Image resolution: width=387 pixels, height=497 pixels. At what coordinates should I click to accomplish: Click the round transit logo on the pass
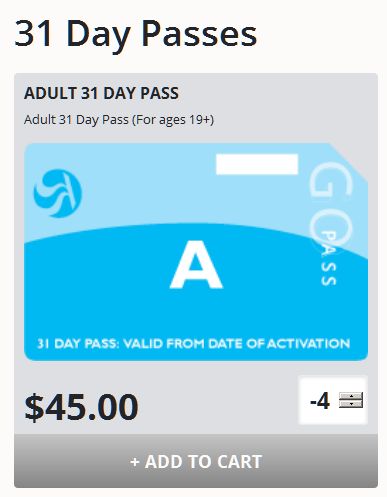57,193
